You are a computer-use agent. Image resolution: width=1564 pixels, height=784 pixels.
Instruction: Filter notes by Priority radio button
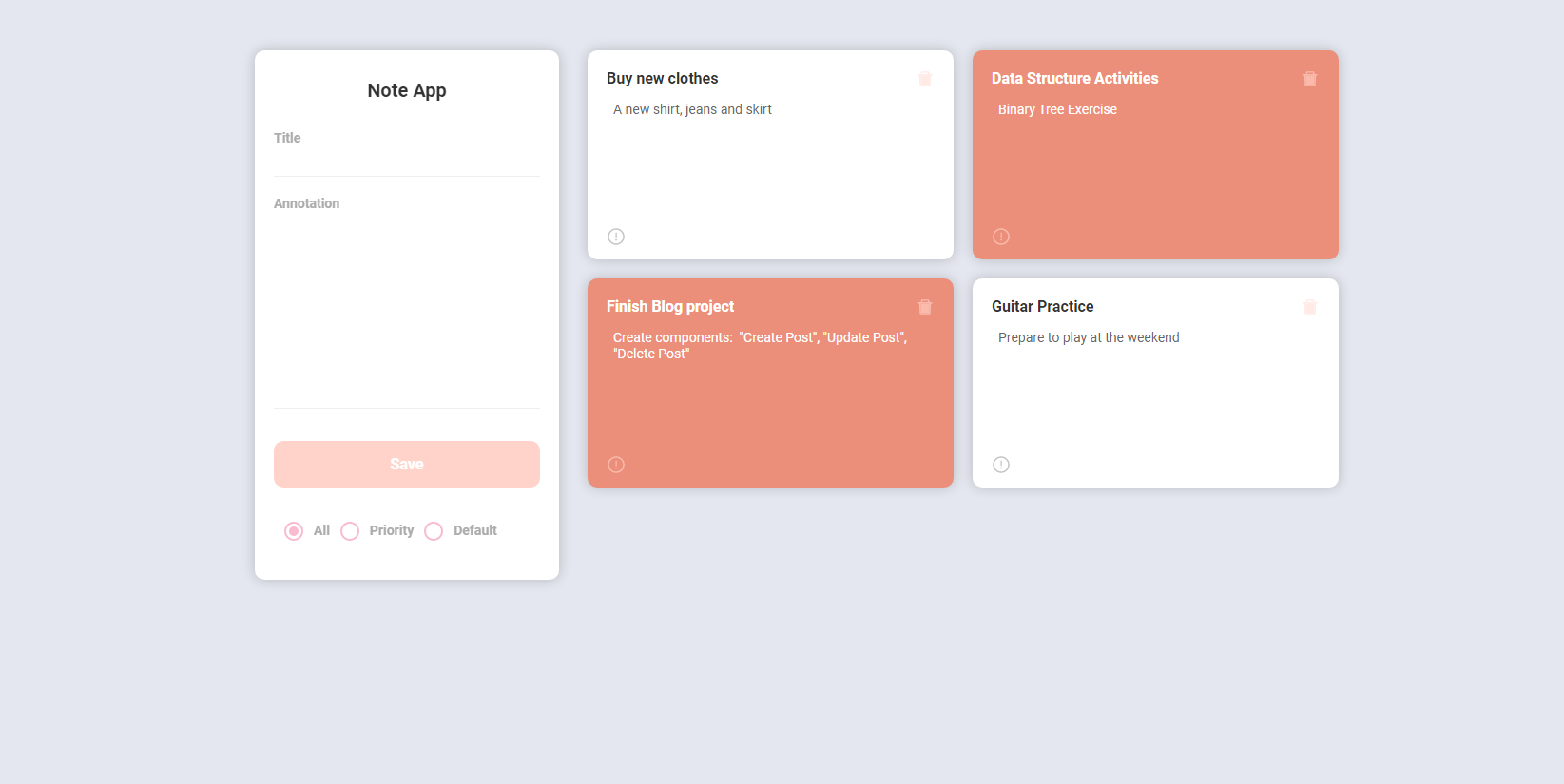point(350,531)
